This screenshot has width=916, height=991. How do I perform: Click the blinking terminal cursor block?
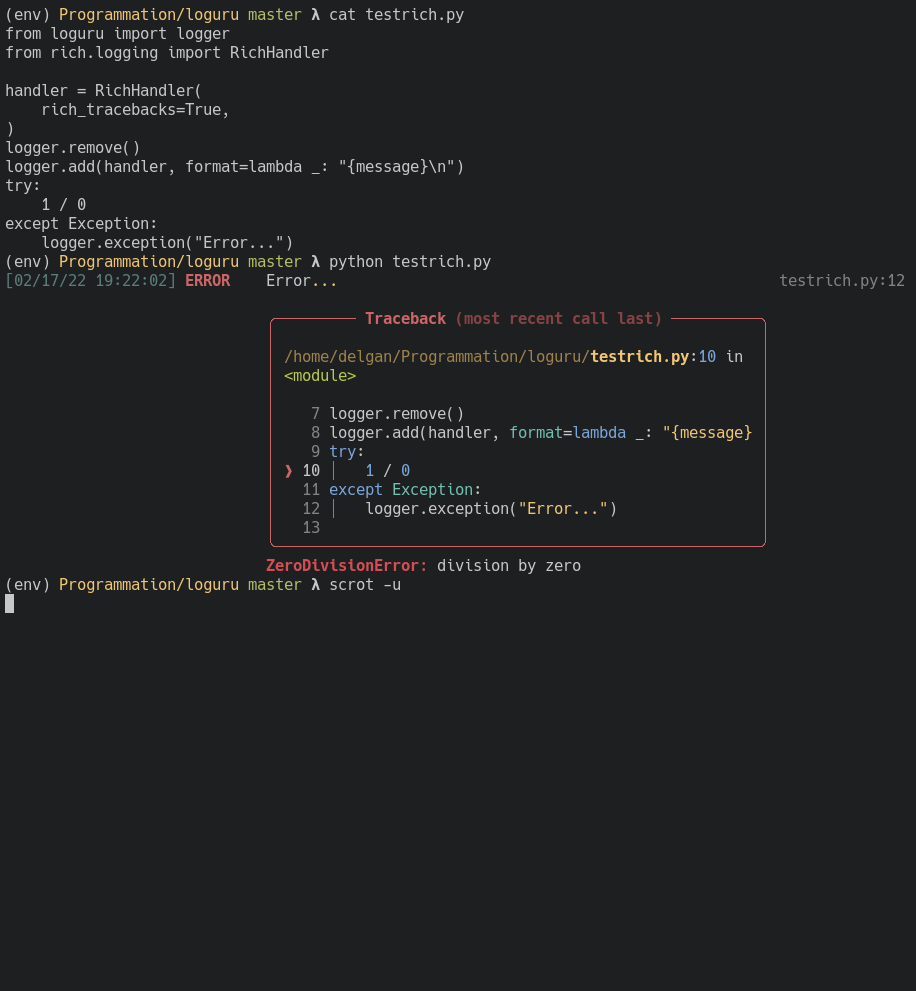[x=8, y=603]
